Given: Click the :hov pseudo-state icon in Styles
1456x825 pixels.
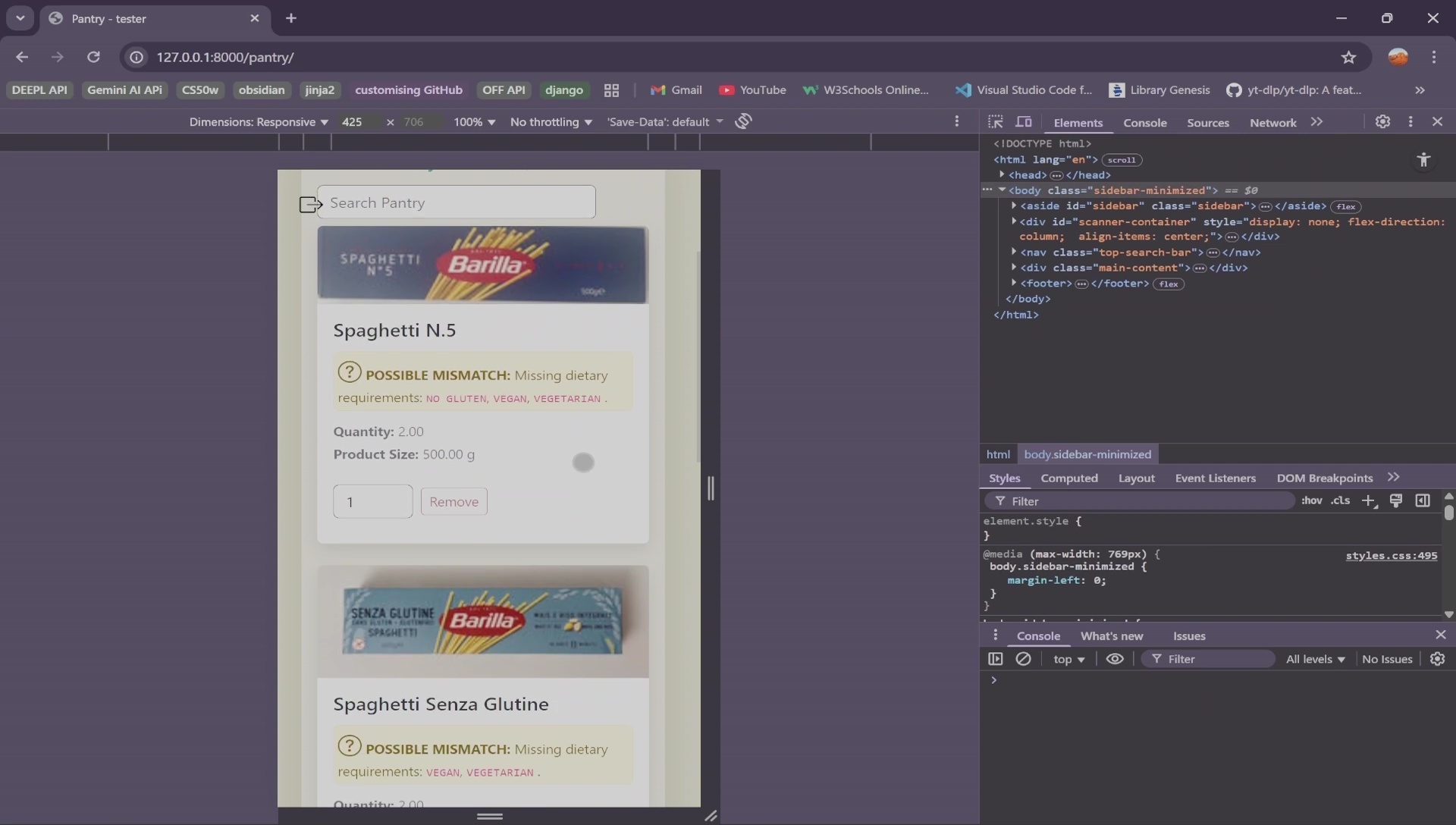Looking at the screenshot, I should pos(1310,501).
